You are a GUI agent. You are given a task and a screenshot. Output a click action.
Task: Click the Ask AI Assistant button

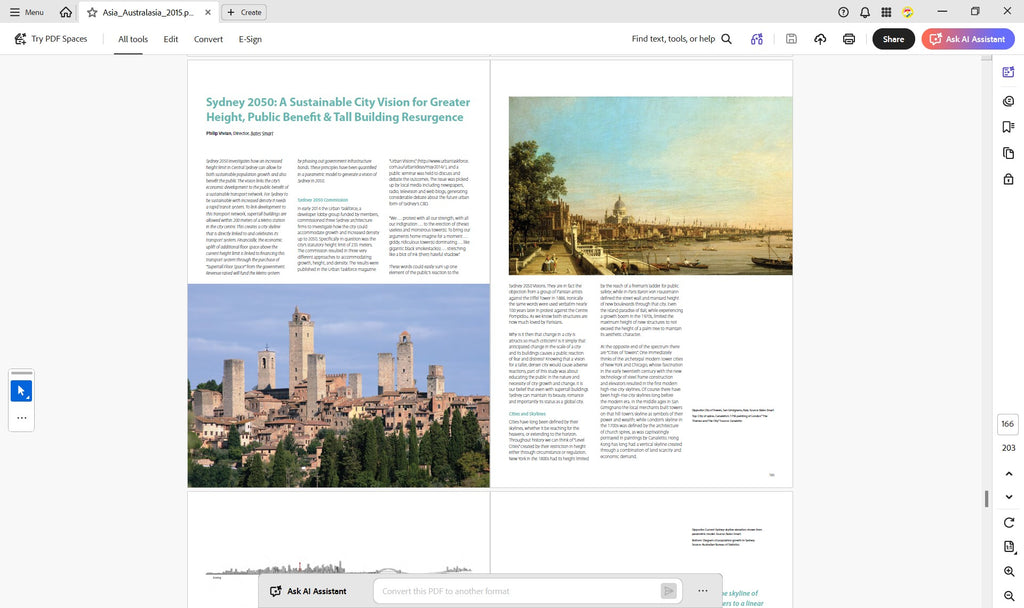968,39
